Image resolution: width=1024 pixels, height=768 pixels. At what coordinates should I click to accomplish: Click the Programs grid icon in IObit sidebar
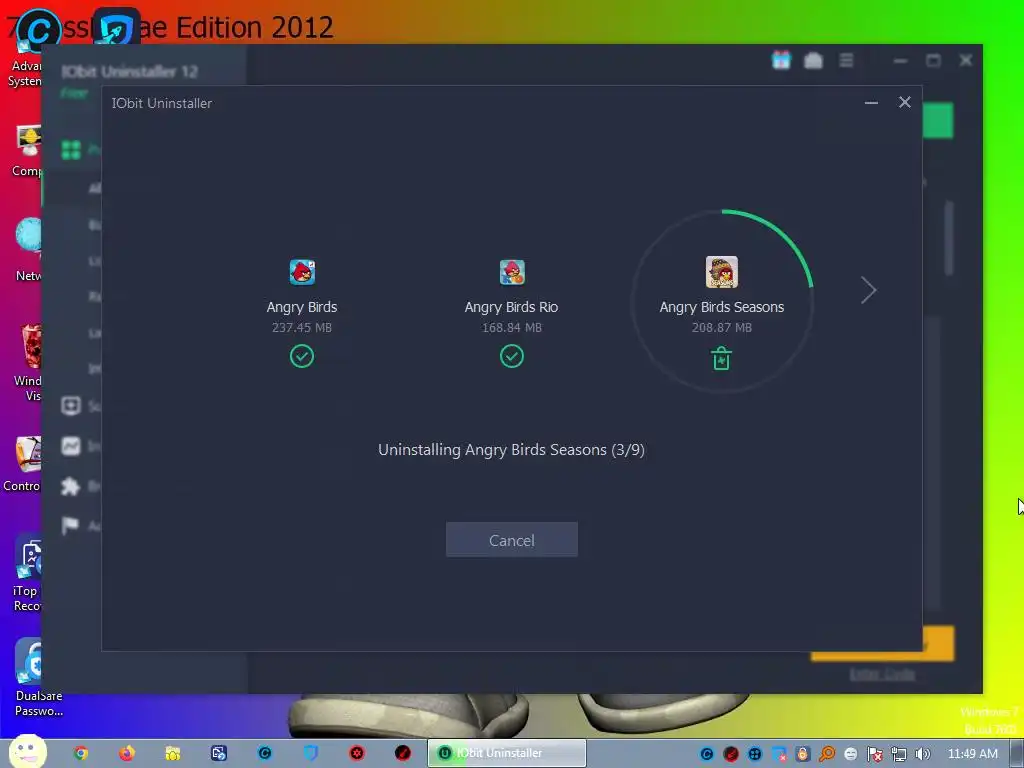point(71,150)
